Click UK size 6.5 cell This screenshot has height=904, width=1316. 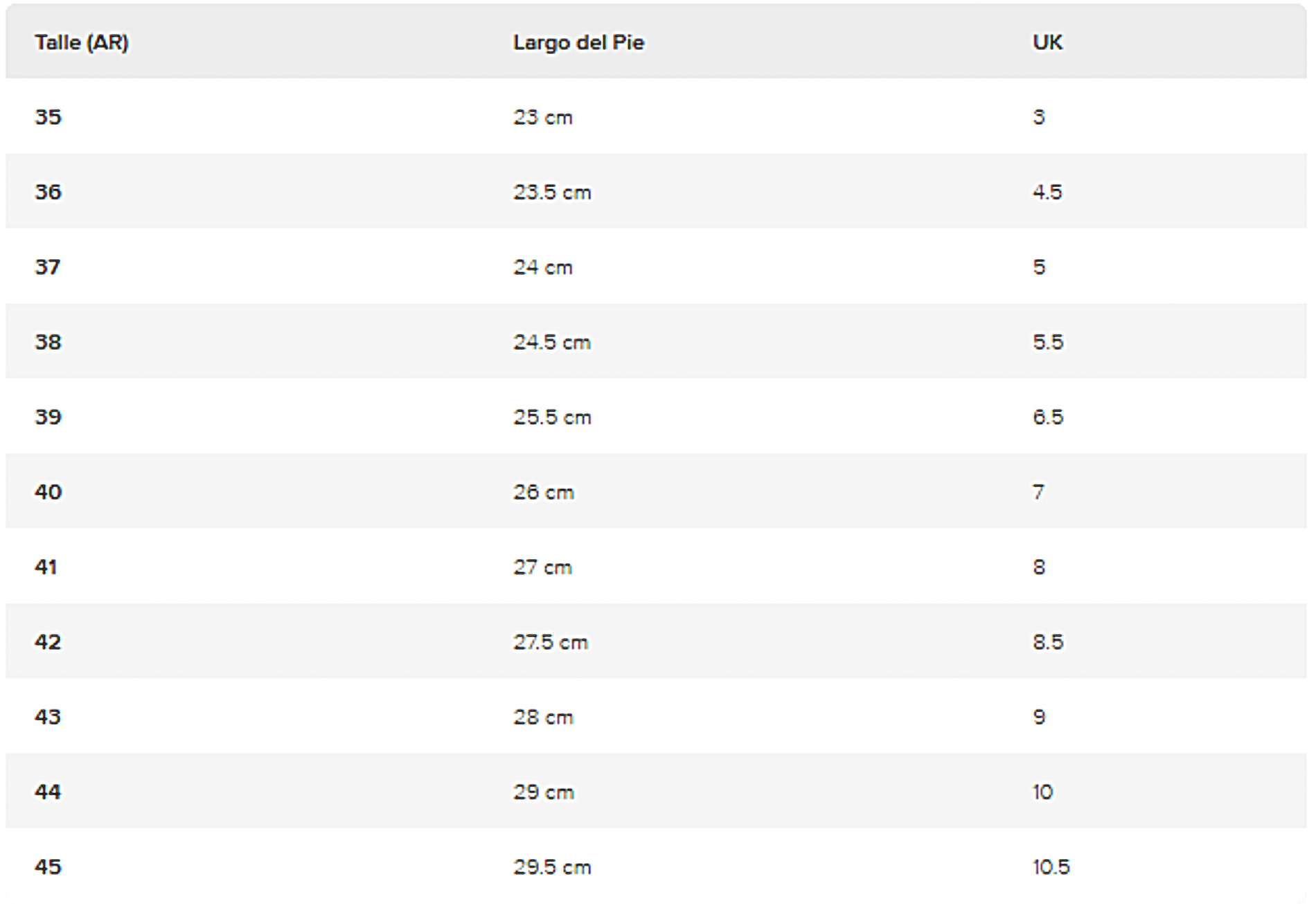coord(1048,417)
